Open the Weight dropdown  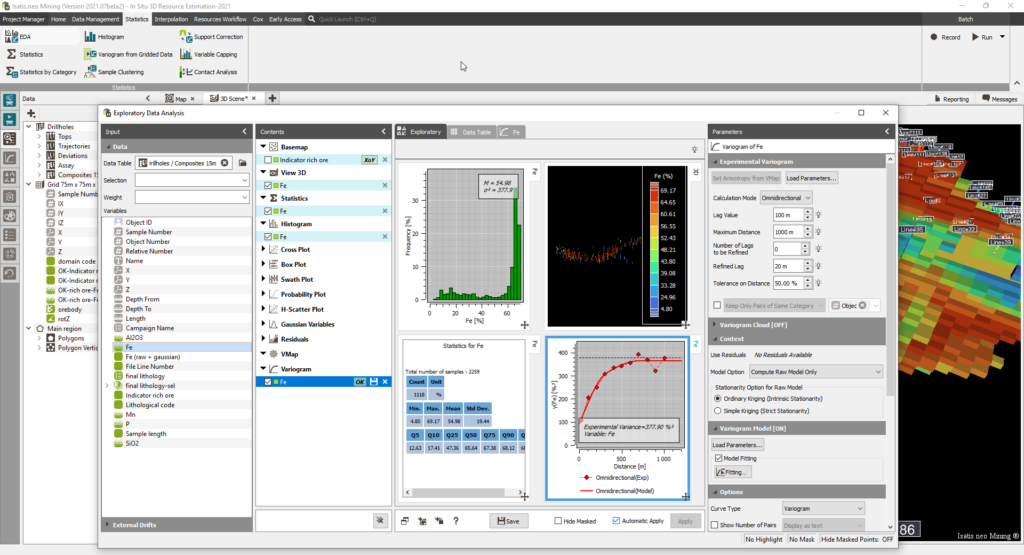click(192, 197)
